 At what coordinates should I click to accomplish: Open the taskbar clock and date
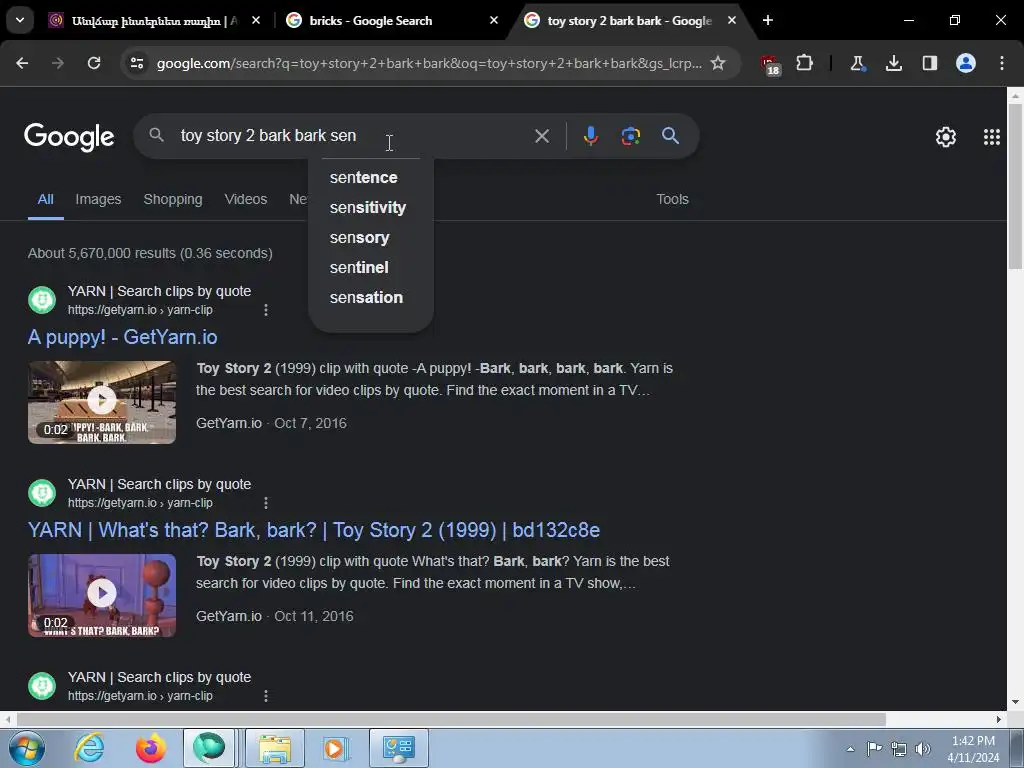973,749
